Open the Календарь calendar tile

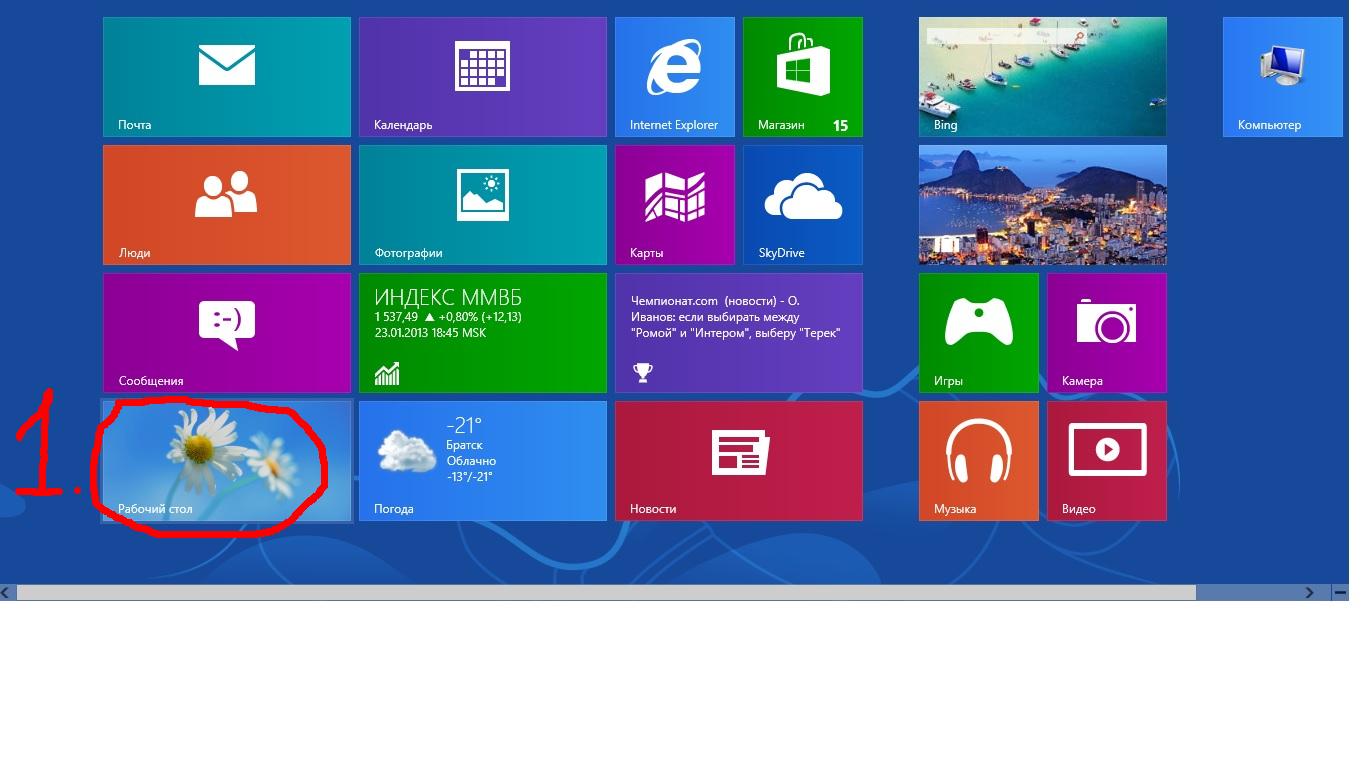point(483,77)
